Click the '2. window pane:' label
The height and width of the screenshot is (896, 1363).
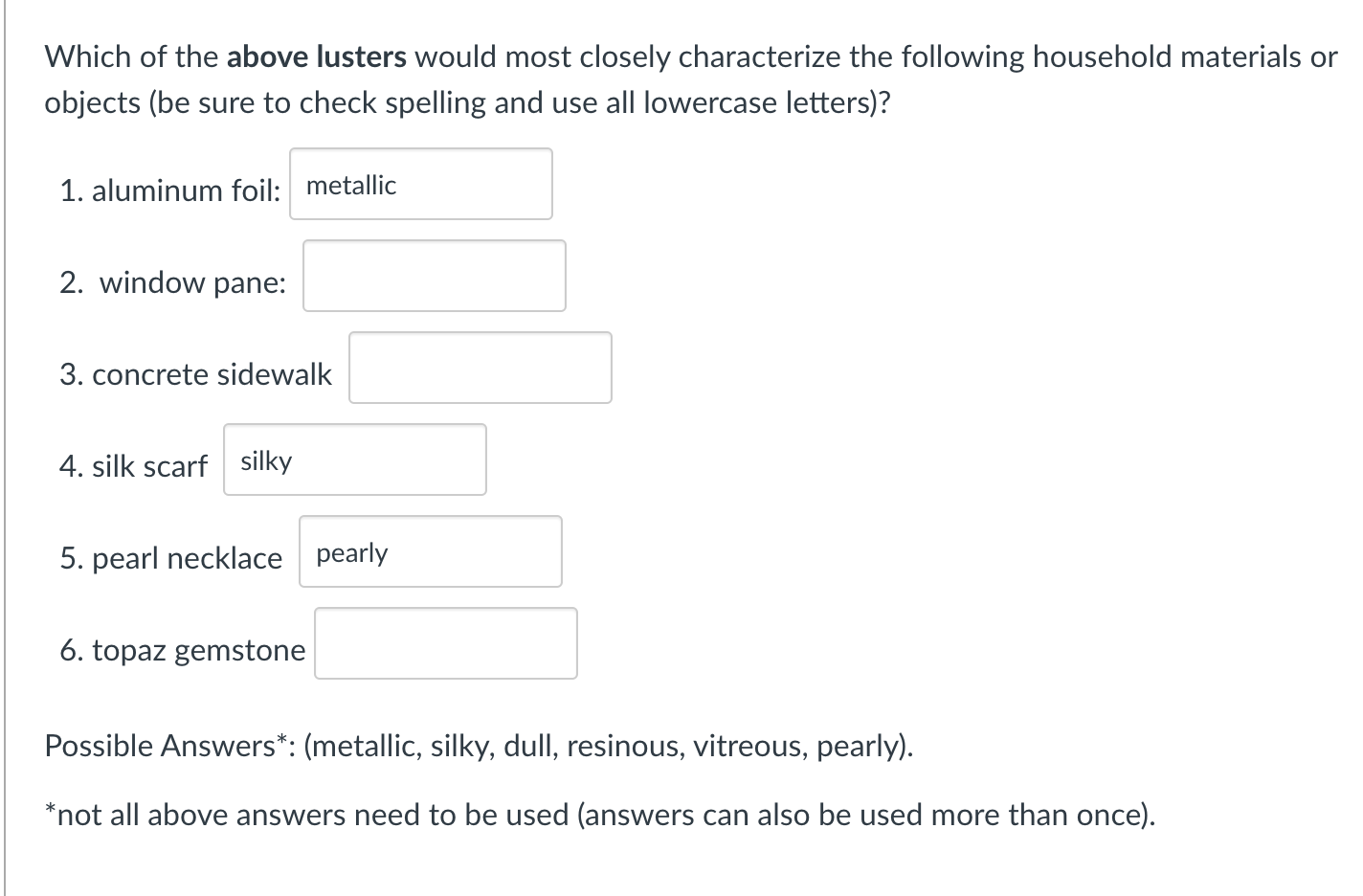pyautogui.click(x=173, y=282)
